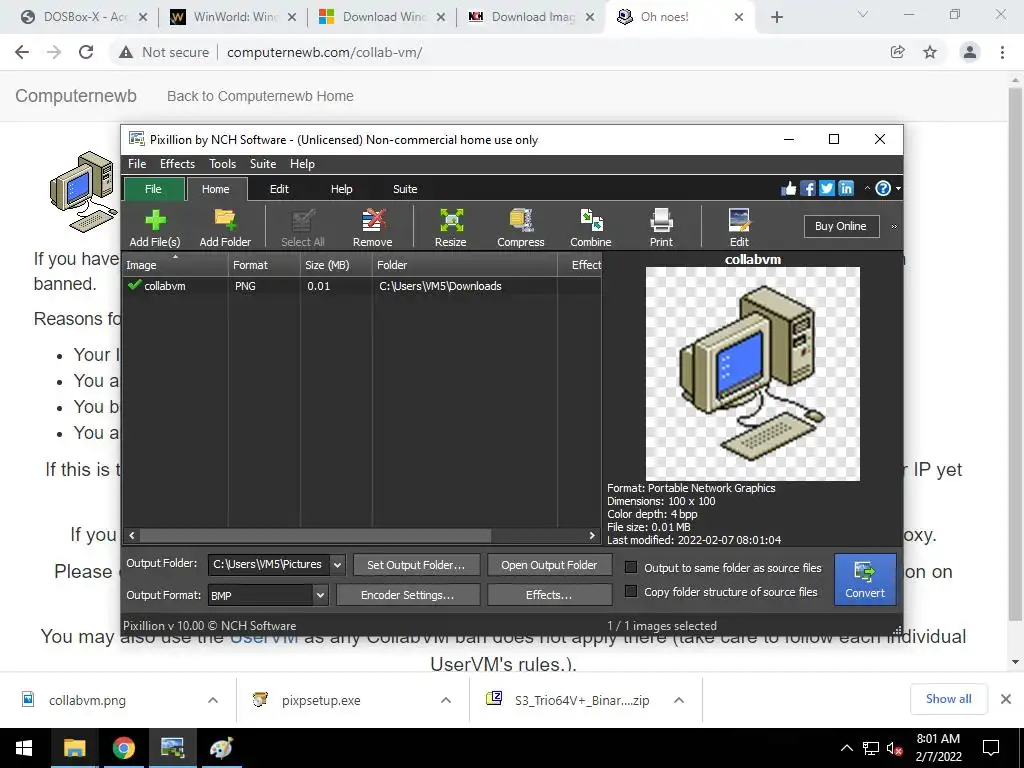Click the LinkedIn share icon
Viewport: 1024px width, 768px height.
click(846, 189)
